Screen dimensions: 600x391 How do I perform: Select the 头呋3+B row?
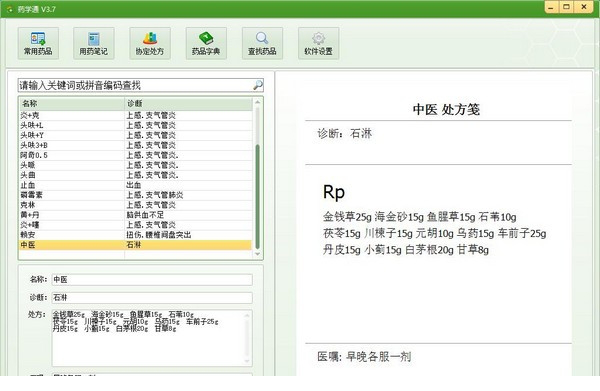135,145
